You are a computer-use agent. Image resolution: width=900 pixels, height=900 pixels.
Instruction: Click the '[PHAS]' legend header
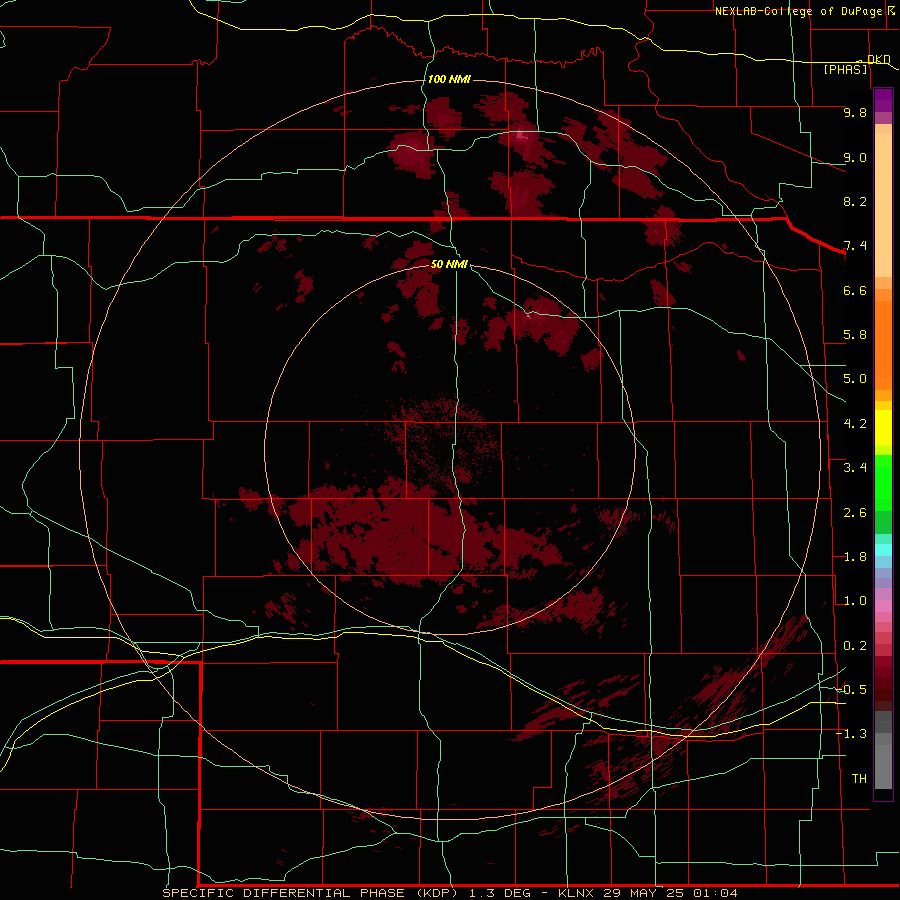845,69
